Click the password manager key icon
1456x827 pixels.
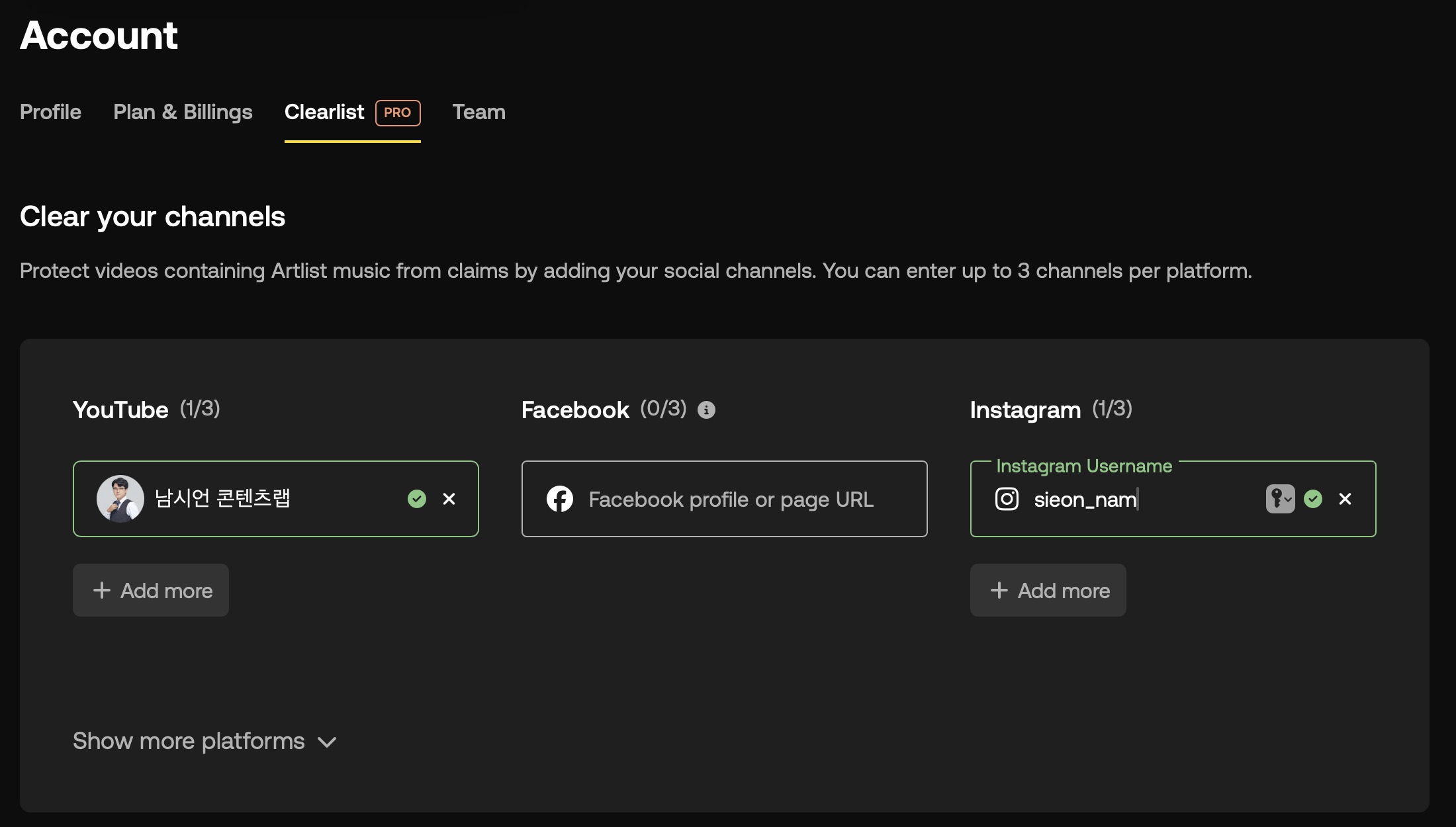click(1279, 499)
